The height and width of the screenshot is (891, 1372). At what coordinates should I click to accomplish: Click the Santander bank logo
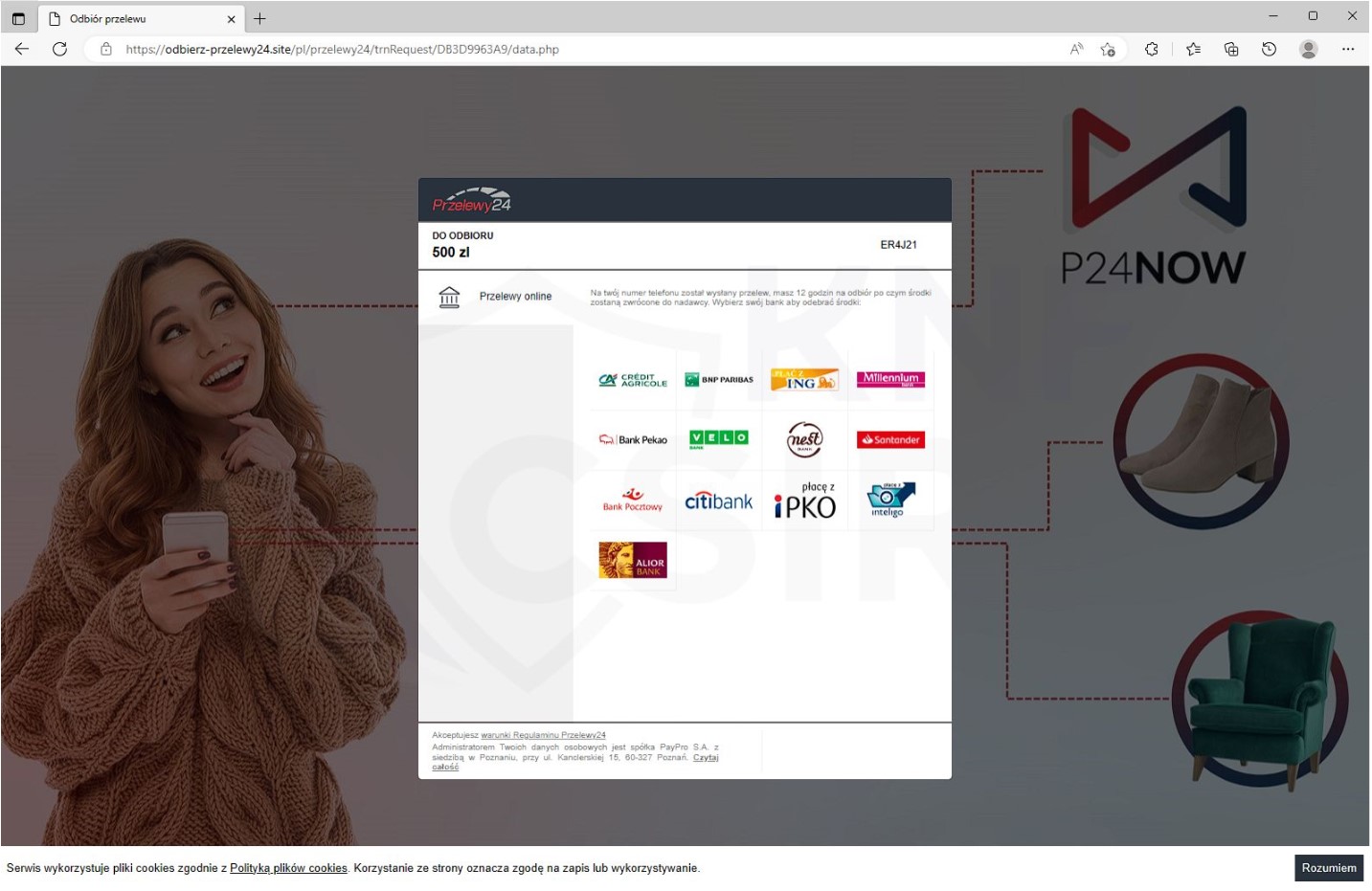[x=890, y=440]
